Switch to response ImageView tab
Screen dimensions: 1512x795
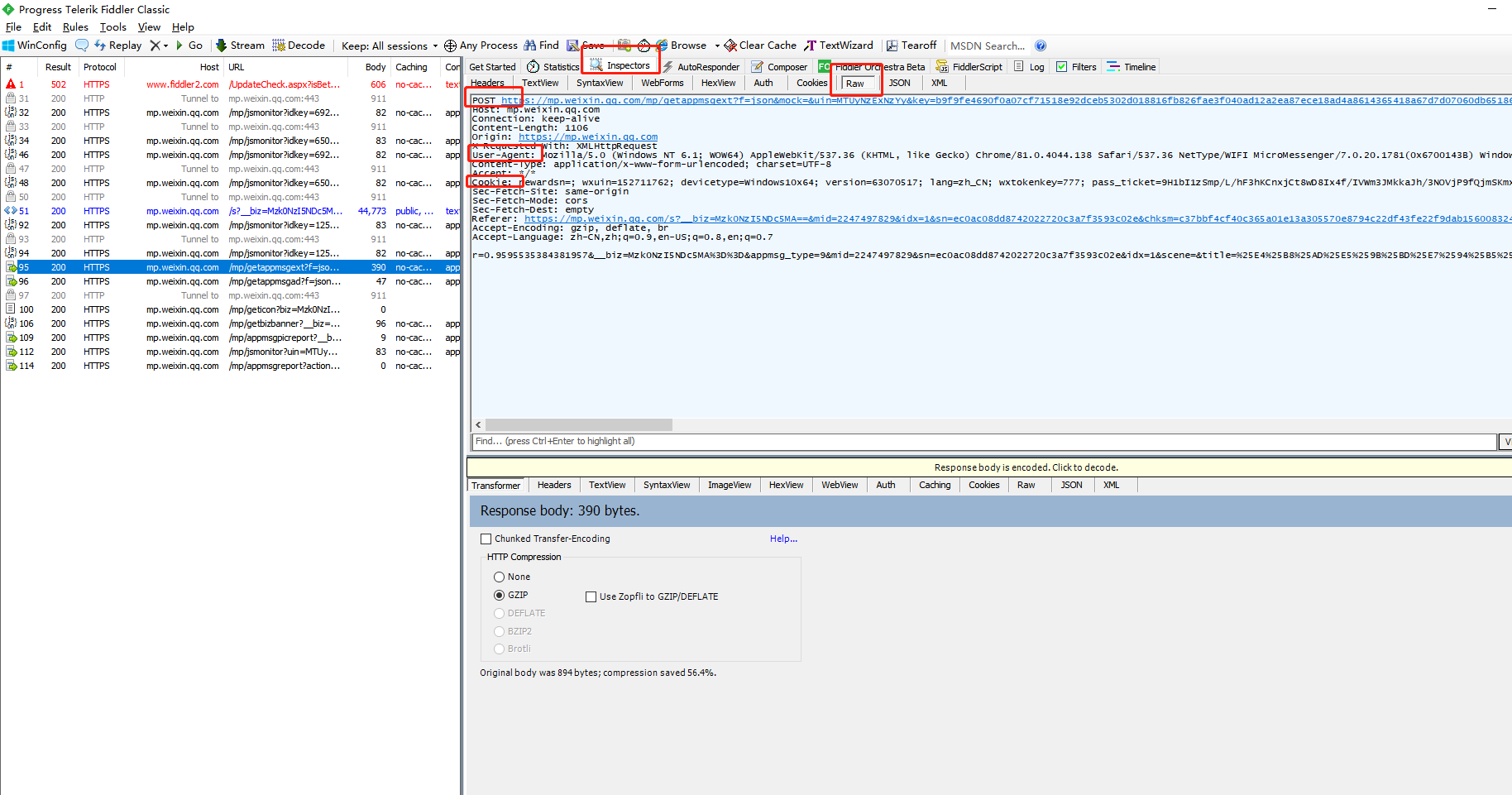click(x=730, y=485)
